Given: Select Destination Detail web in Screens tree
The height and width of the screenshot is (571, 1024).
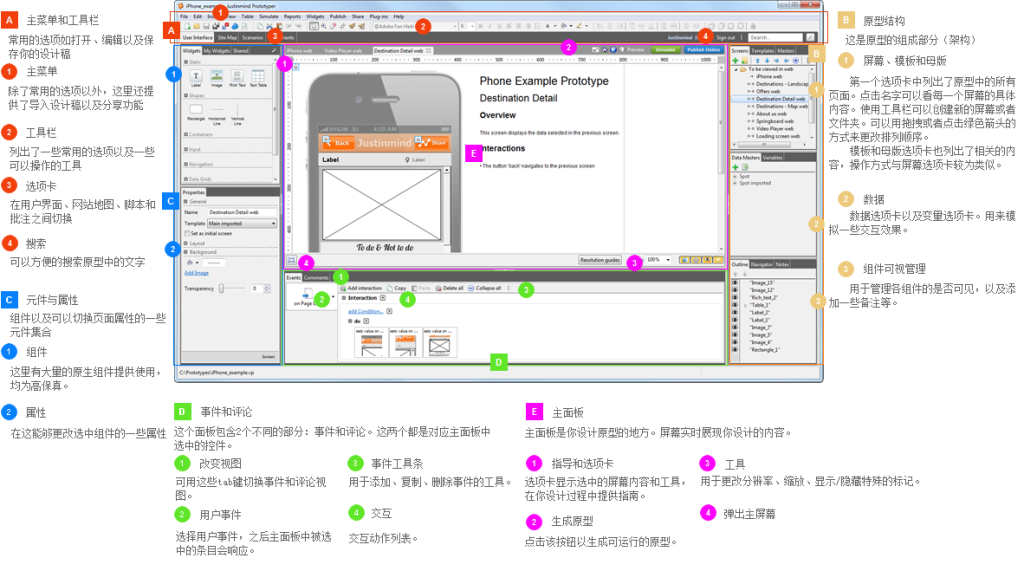Looking at the screenshot, I should (780, 99).
